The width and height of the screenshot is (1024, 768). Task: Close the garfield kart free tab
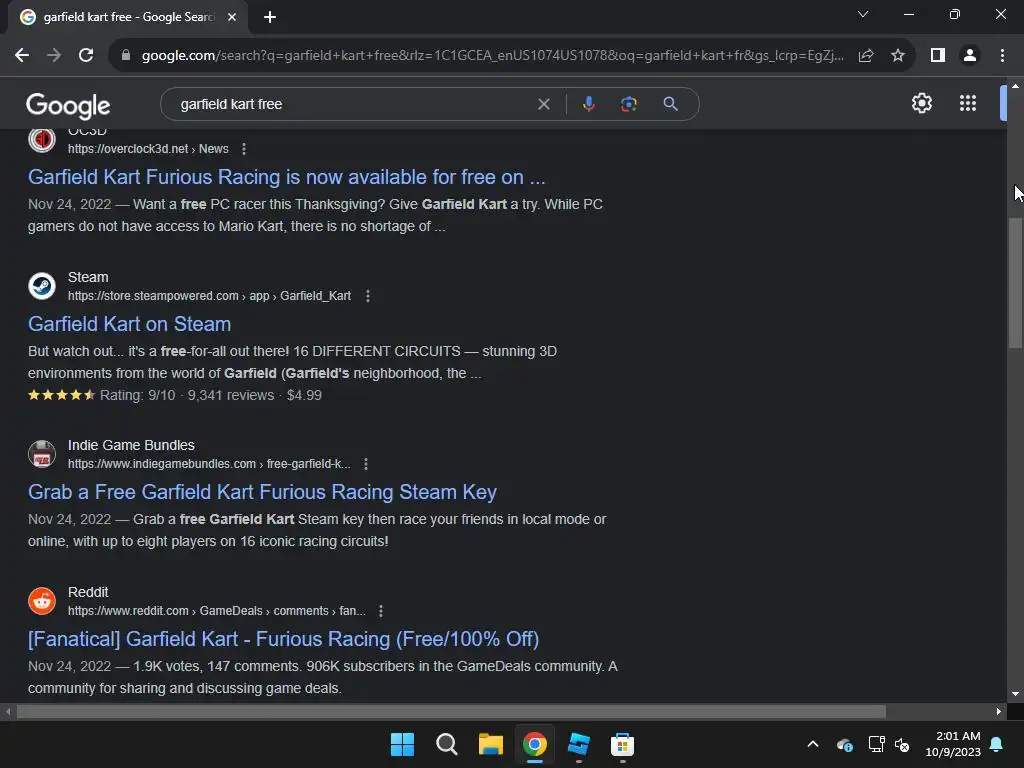tap(232, 17)
